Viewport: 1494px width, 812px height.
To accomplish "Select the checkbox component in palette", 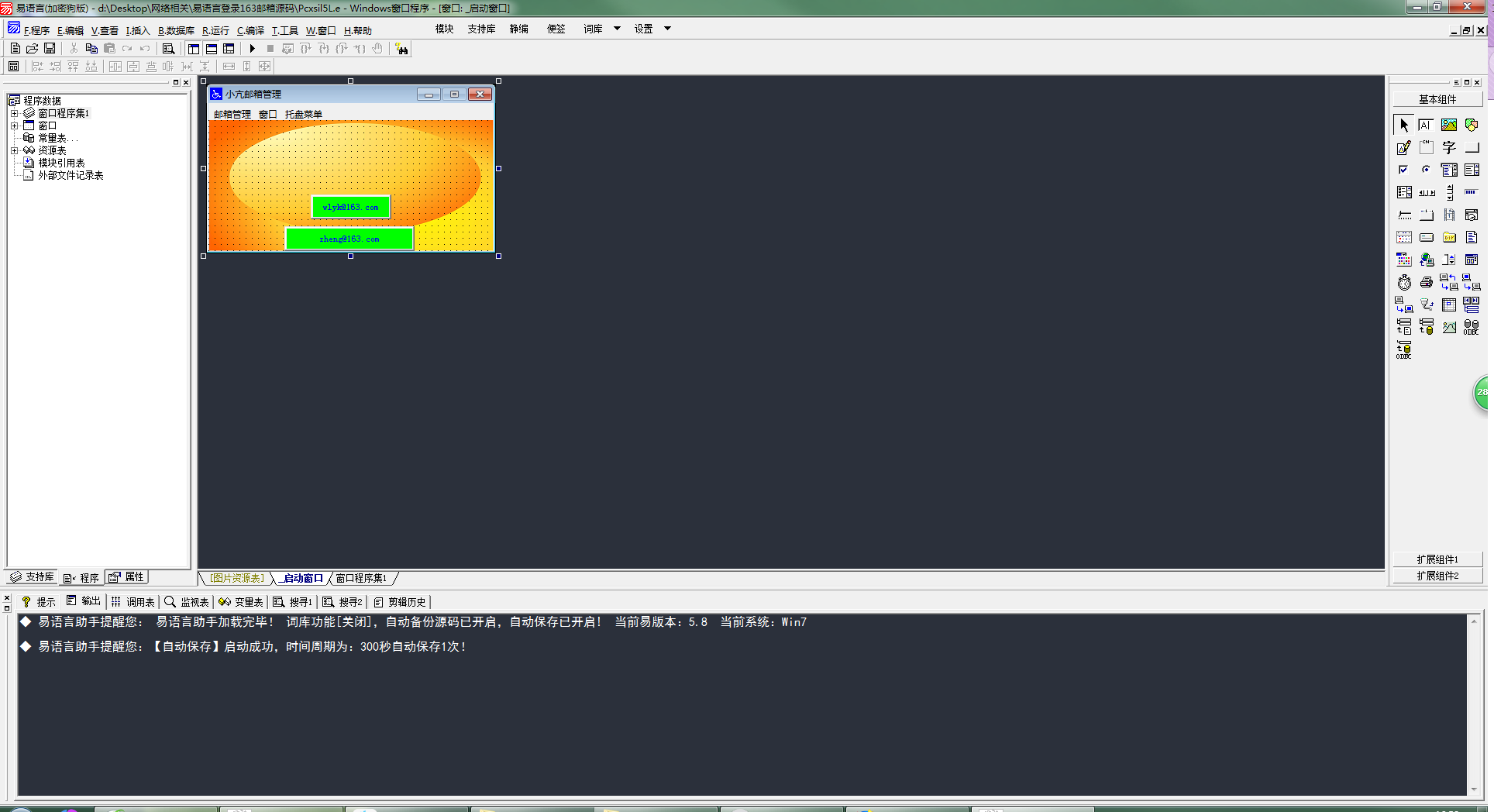I will pyautogui.click(x=1403, y=170).
